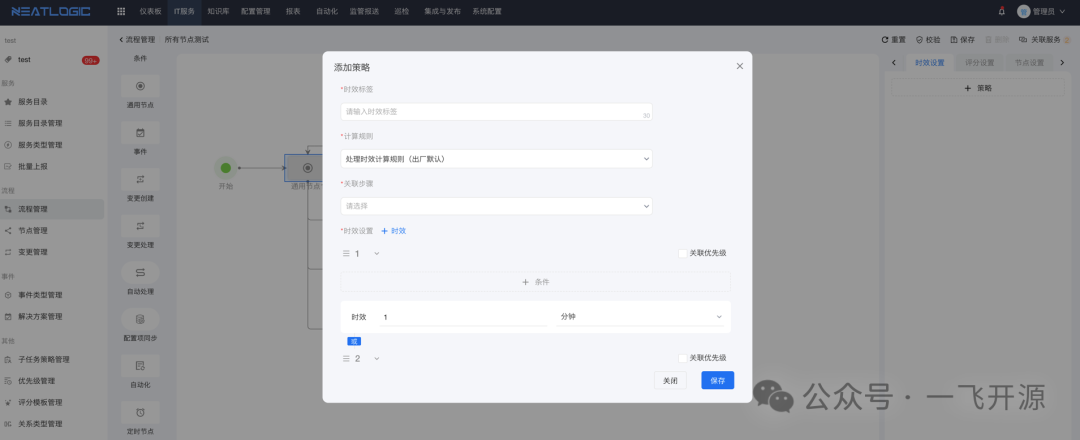Screen dimensions: 1080x440
Task: Open the 知识库 top menu
Action: [218, 12]
